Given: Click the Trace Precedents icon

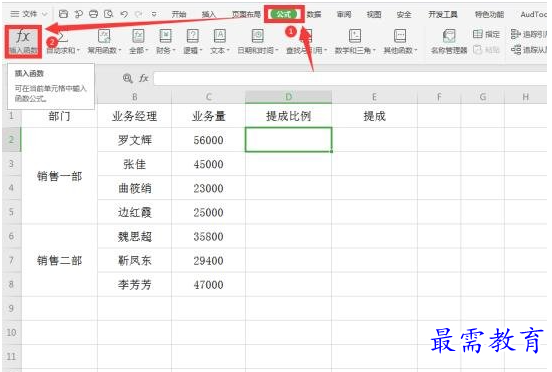Looking at the screenshot, I should point(515,34).
